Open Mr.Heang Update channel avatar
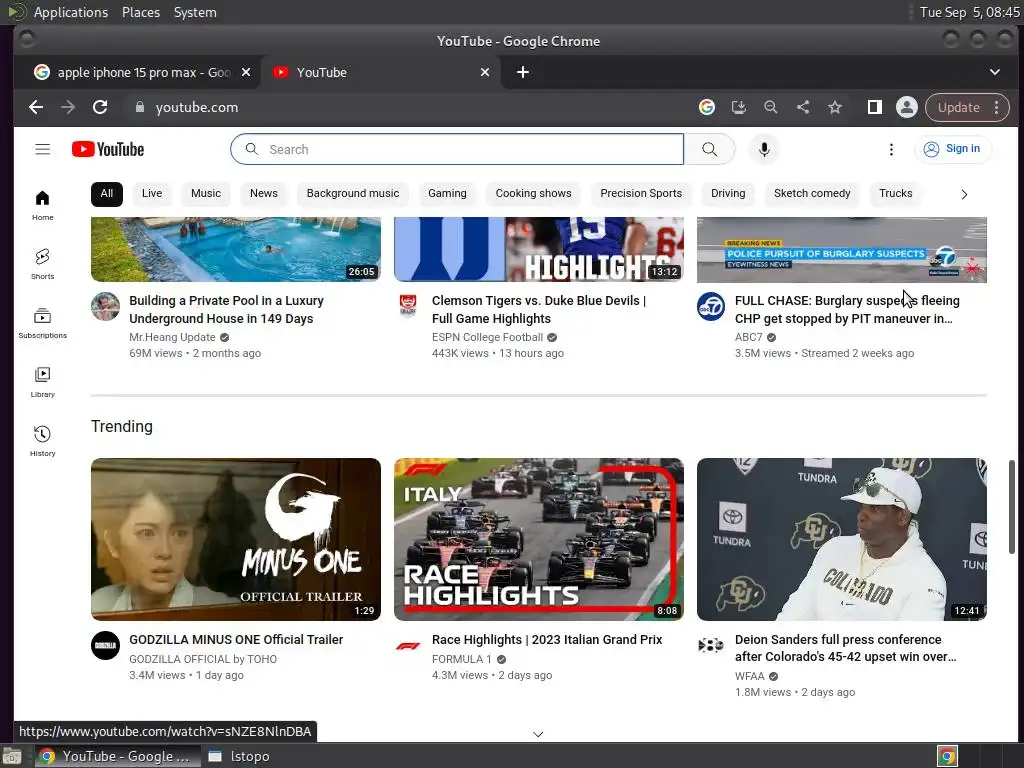 (105, 306)
